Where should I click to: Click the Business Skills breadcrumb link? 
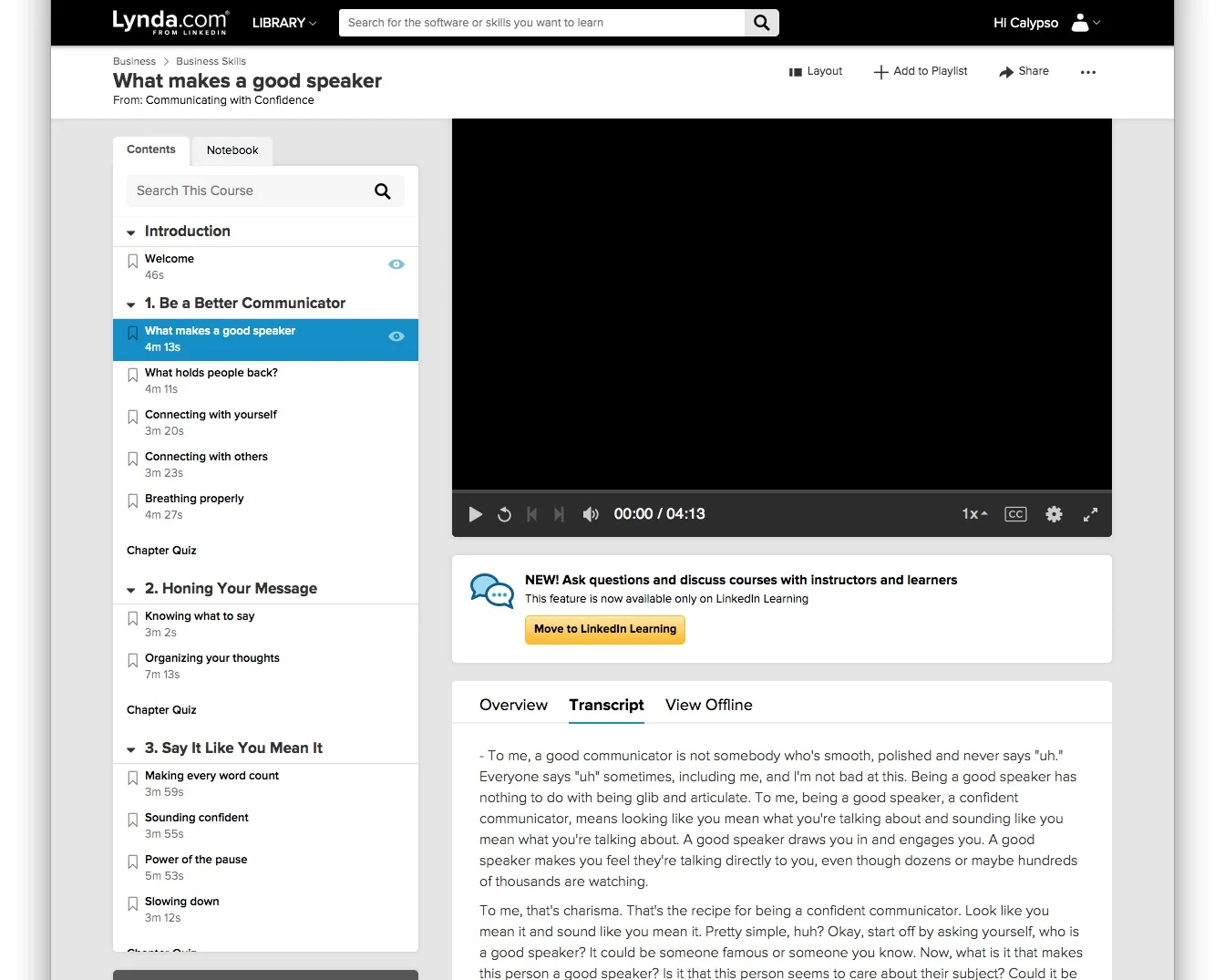(x=211, y=61)
